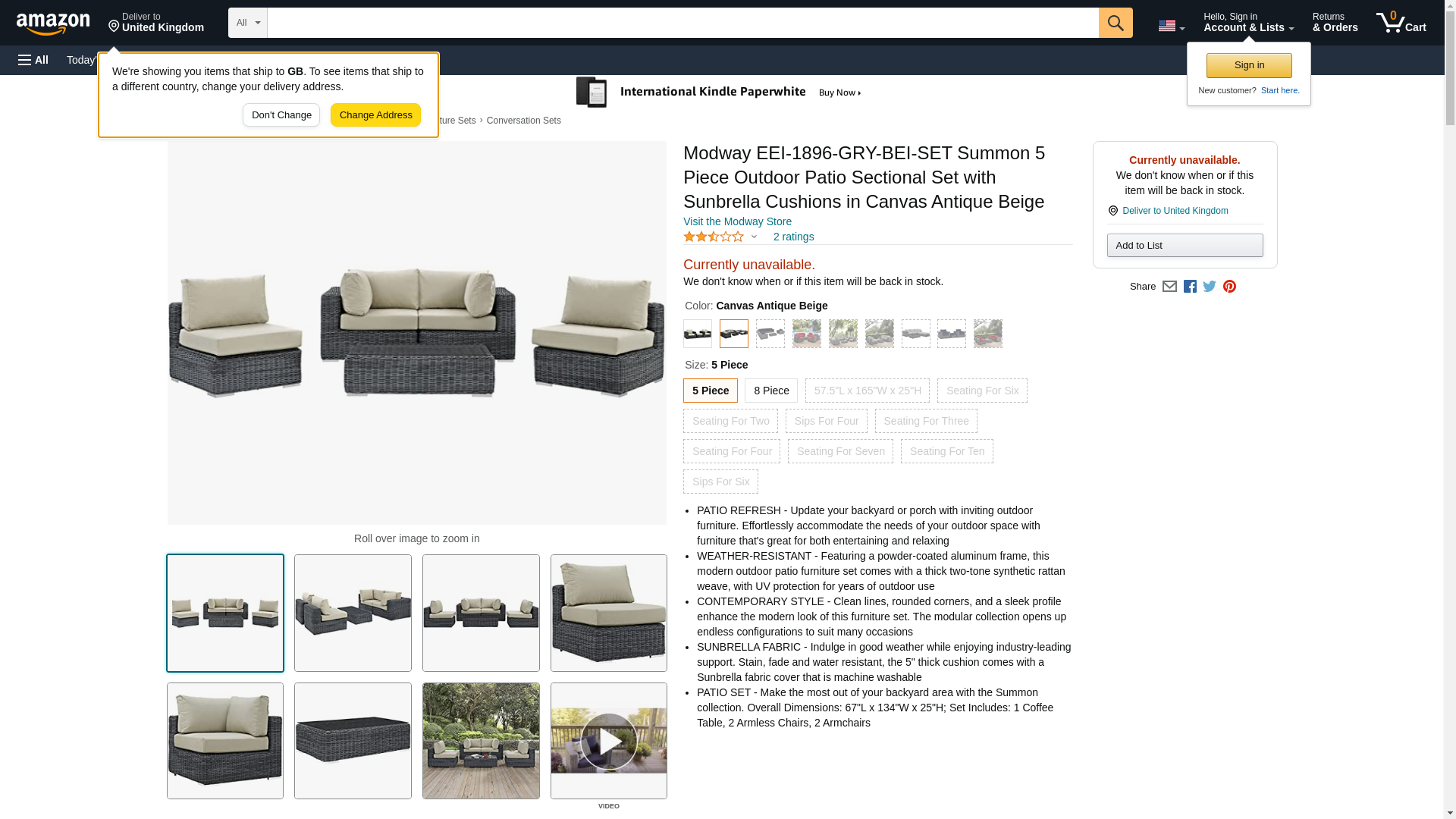
Task: Open the shopping cart icon
Action: 1401,23
